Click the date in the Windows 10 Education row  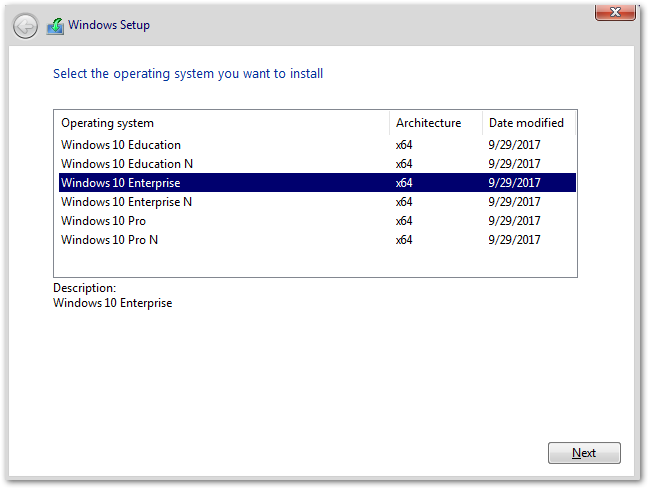click(x=514, y=145)
